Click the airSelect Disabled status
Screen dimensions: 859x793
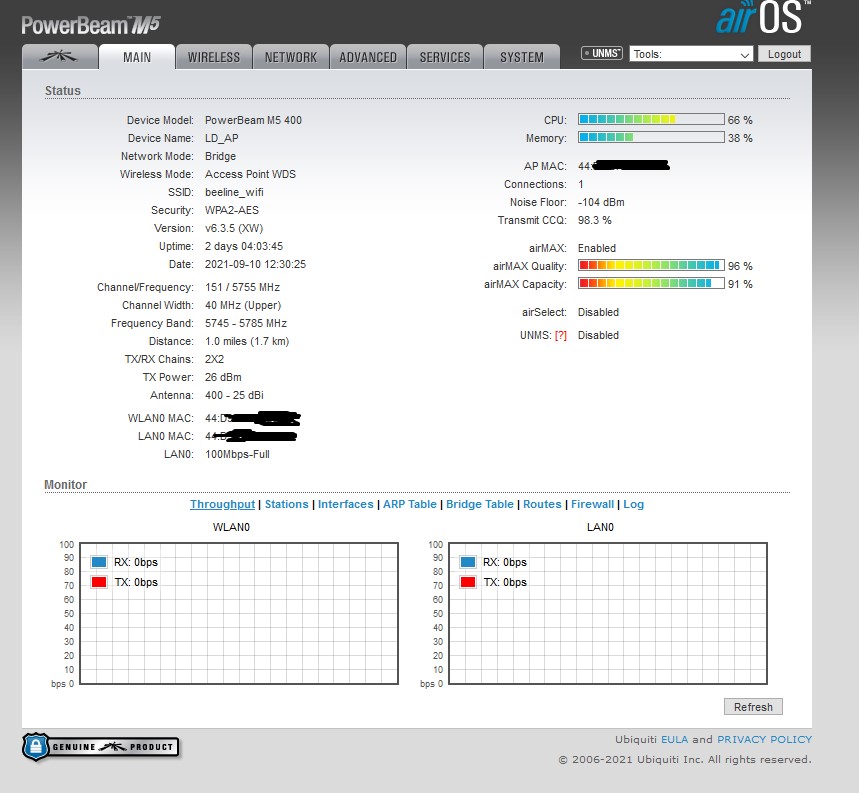598,313
